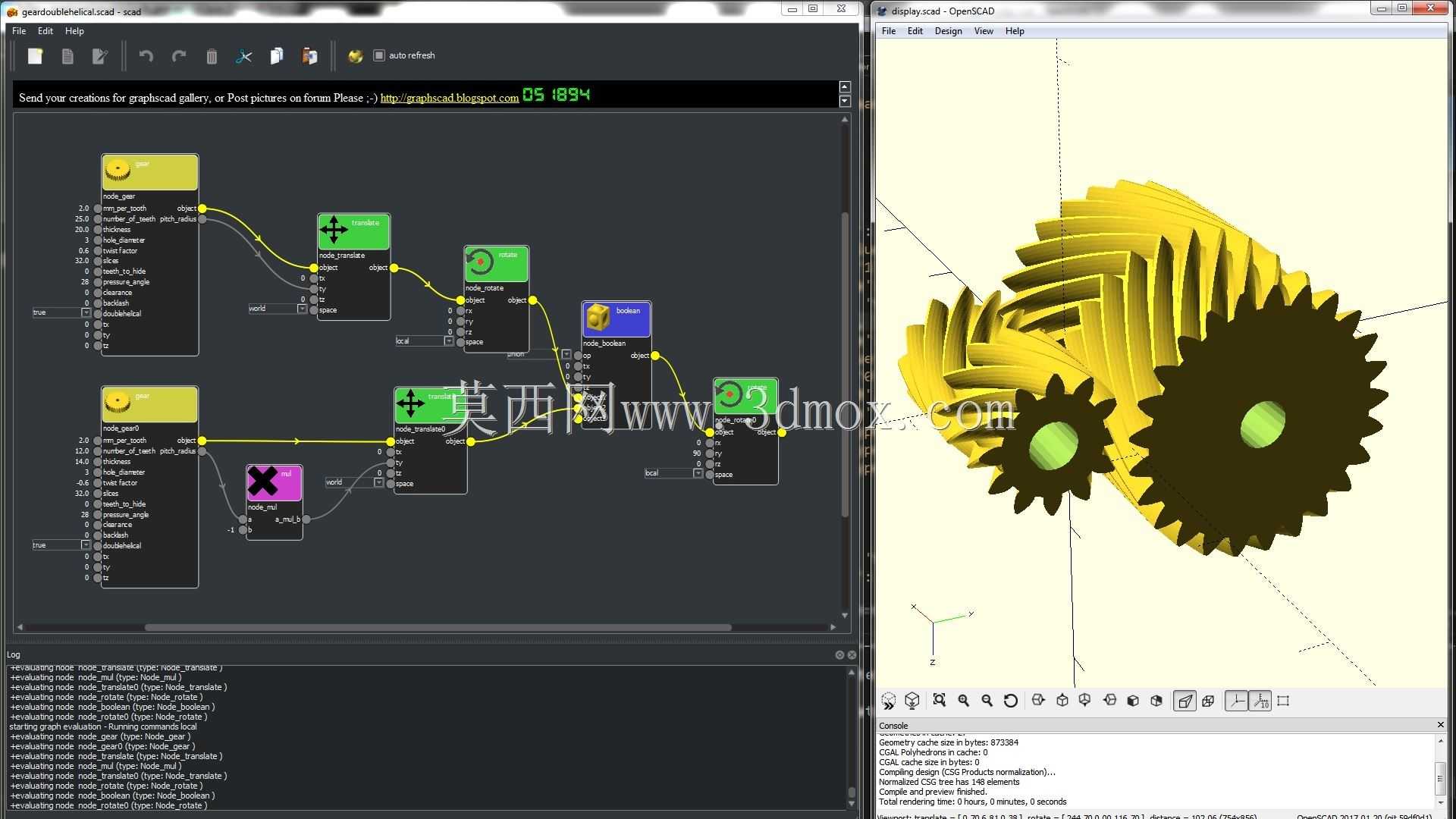Screen dimensions: 1456x819
Task: Toggle the Show Axes button
Action: pyautogui.click(x=1236, y=701)
